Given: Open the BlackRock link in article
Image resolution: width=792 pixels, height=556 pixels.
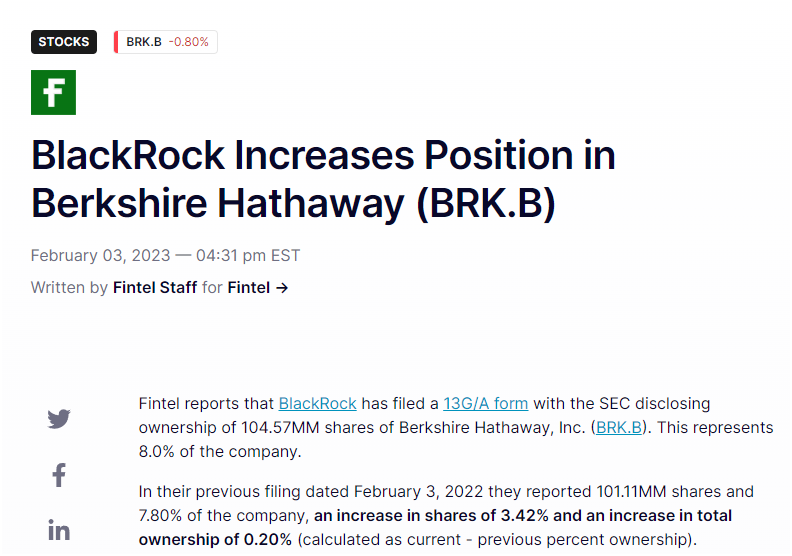Looking at the screenshot, I should 318,403.
